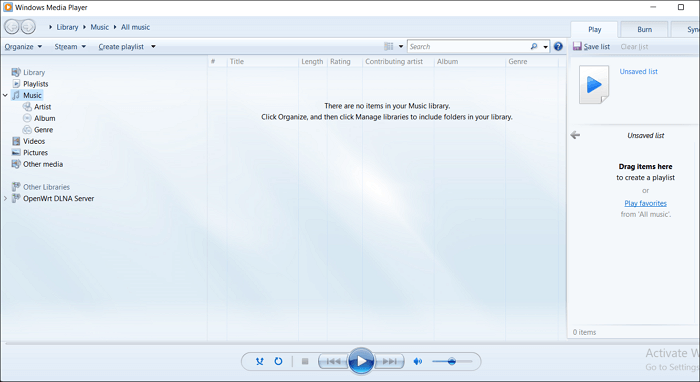This screenshot has width=700, height=382.
Task: Click the Clear list button
Action: pyautogui.click(x=634, y=46)
